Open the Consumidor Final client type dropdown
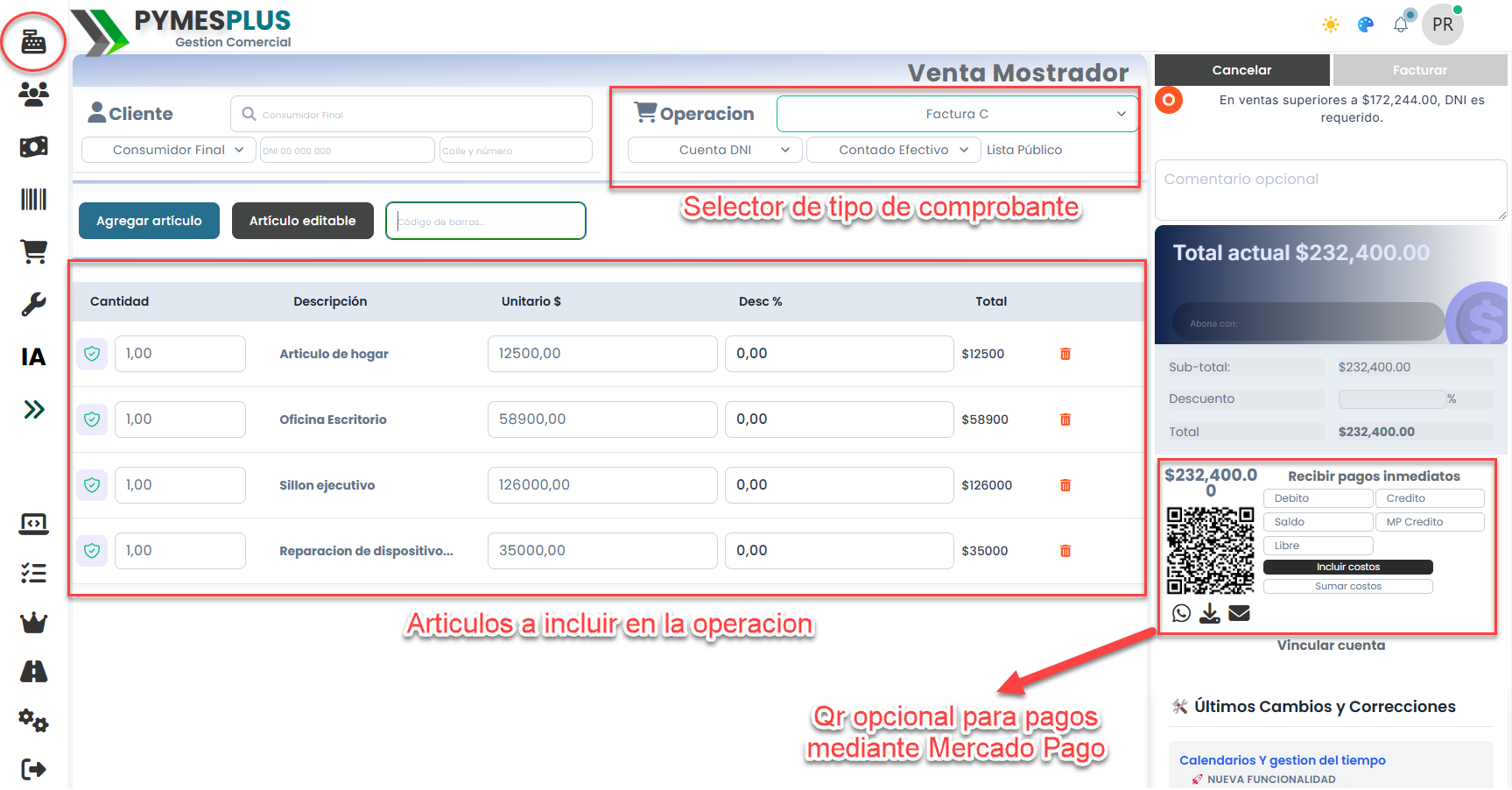 [167, 150]
